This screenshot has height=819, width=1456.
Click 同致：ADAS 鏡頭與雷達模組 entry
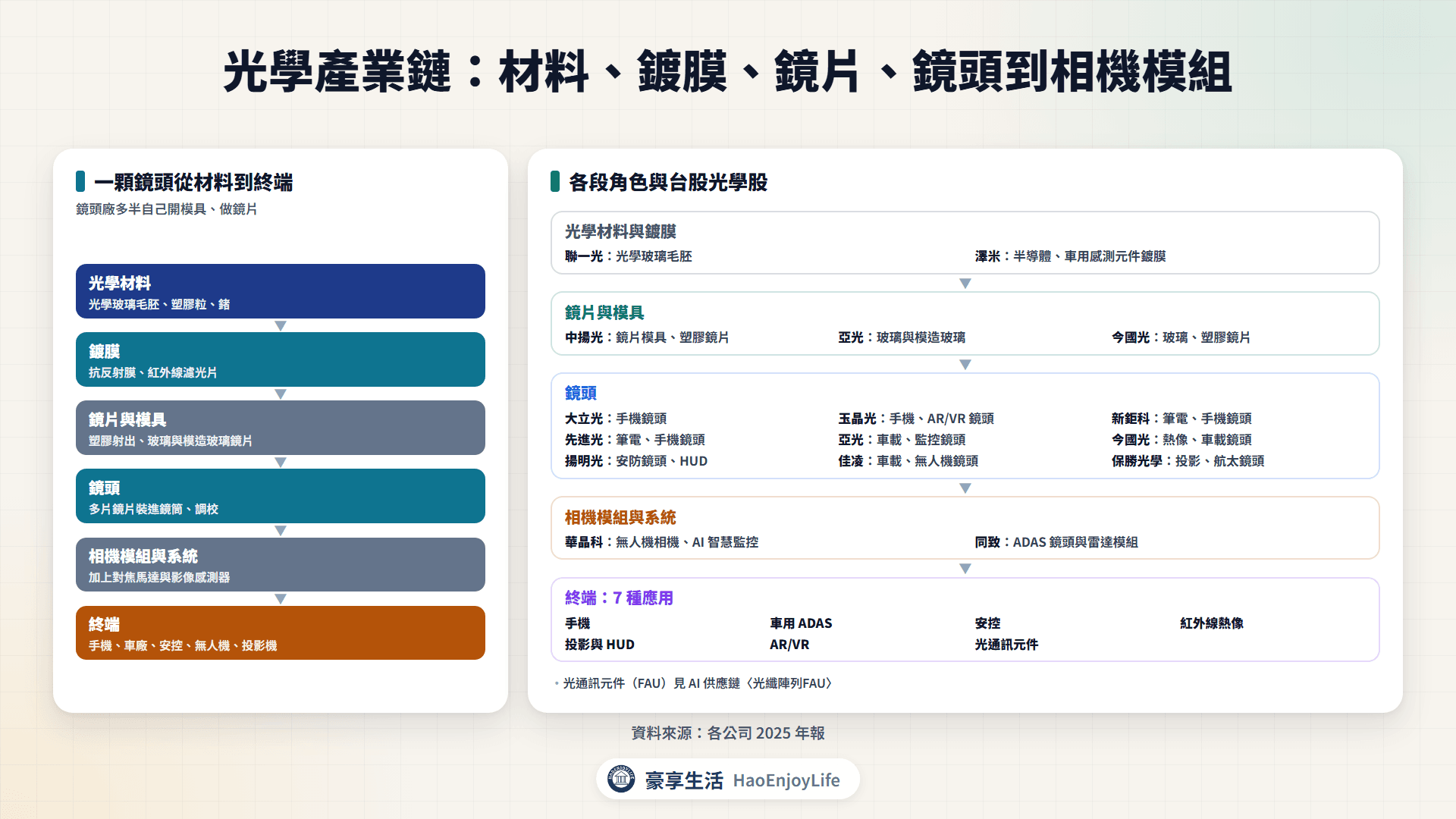1056,542
